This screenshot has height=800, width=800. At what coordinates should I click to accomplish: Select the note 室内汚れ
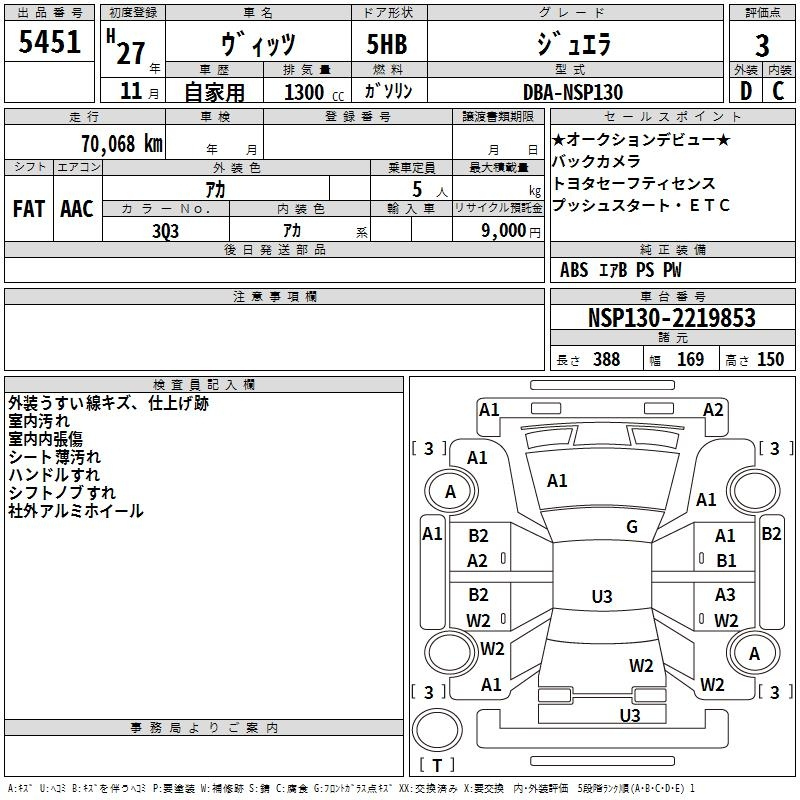tap(39, 421)
